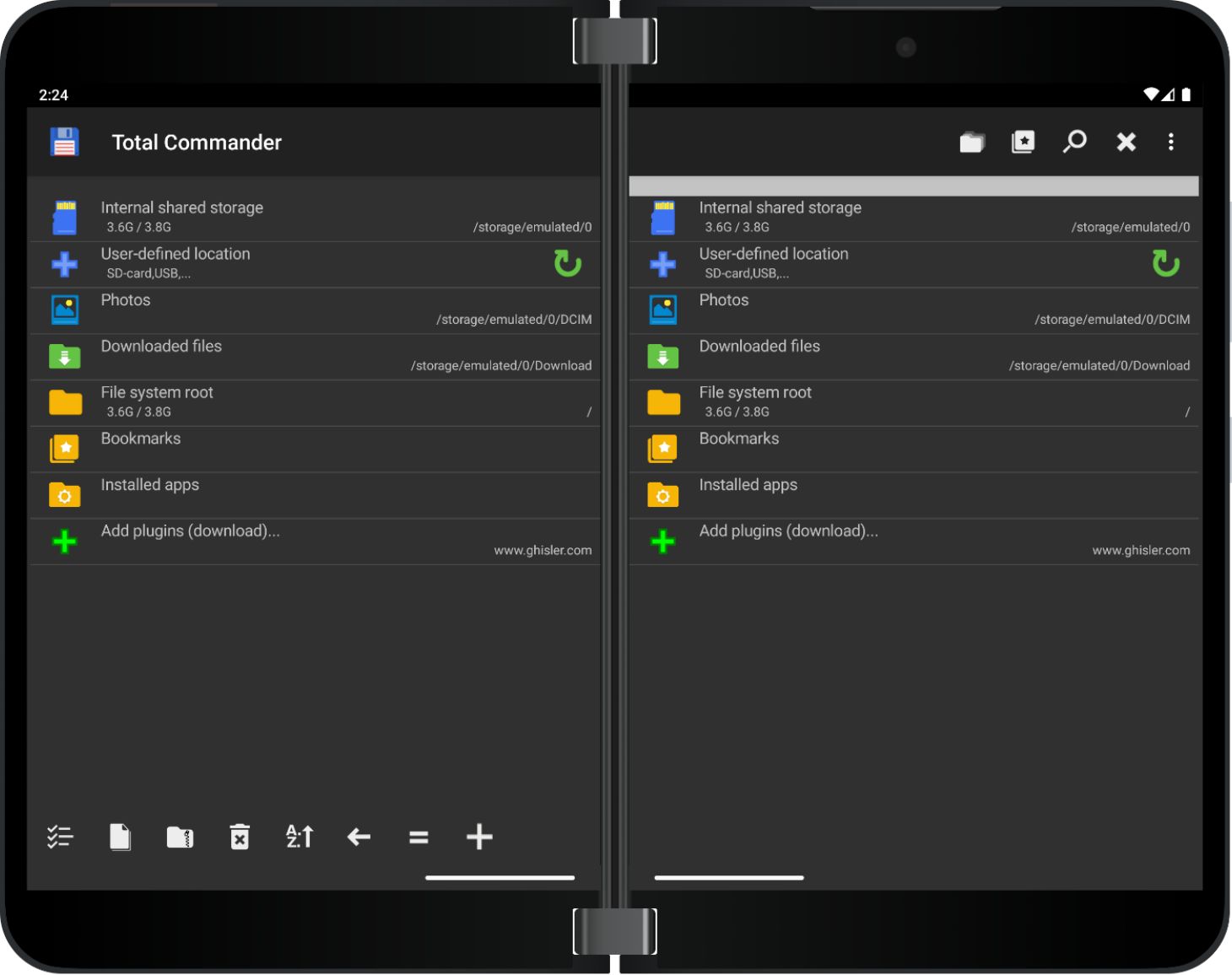Open Photos in right panel
The image size is (1232, 975).
[x=914, y=310]
